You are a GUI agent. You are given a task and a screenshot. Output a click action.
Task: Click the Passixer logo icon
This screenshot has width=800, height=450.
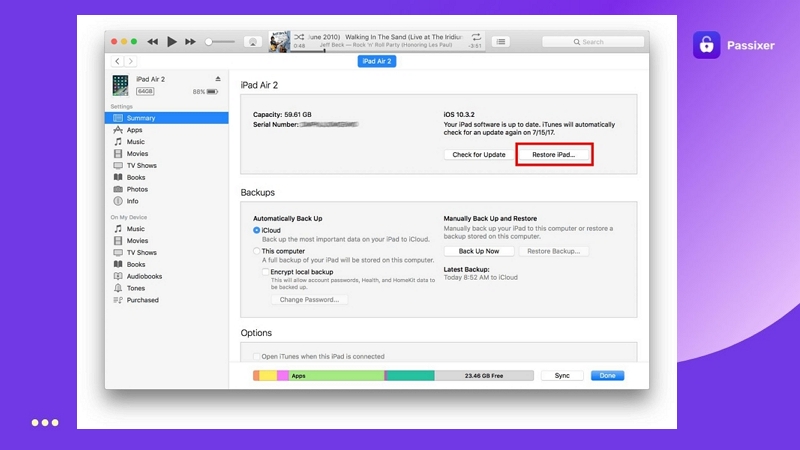coord(706,45)
